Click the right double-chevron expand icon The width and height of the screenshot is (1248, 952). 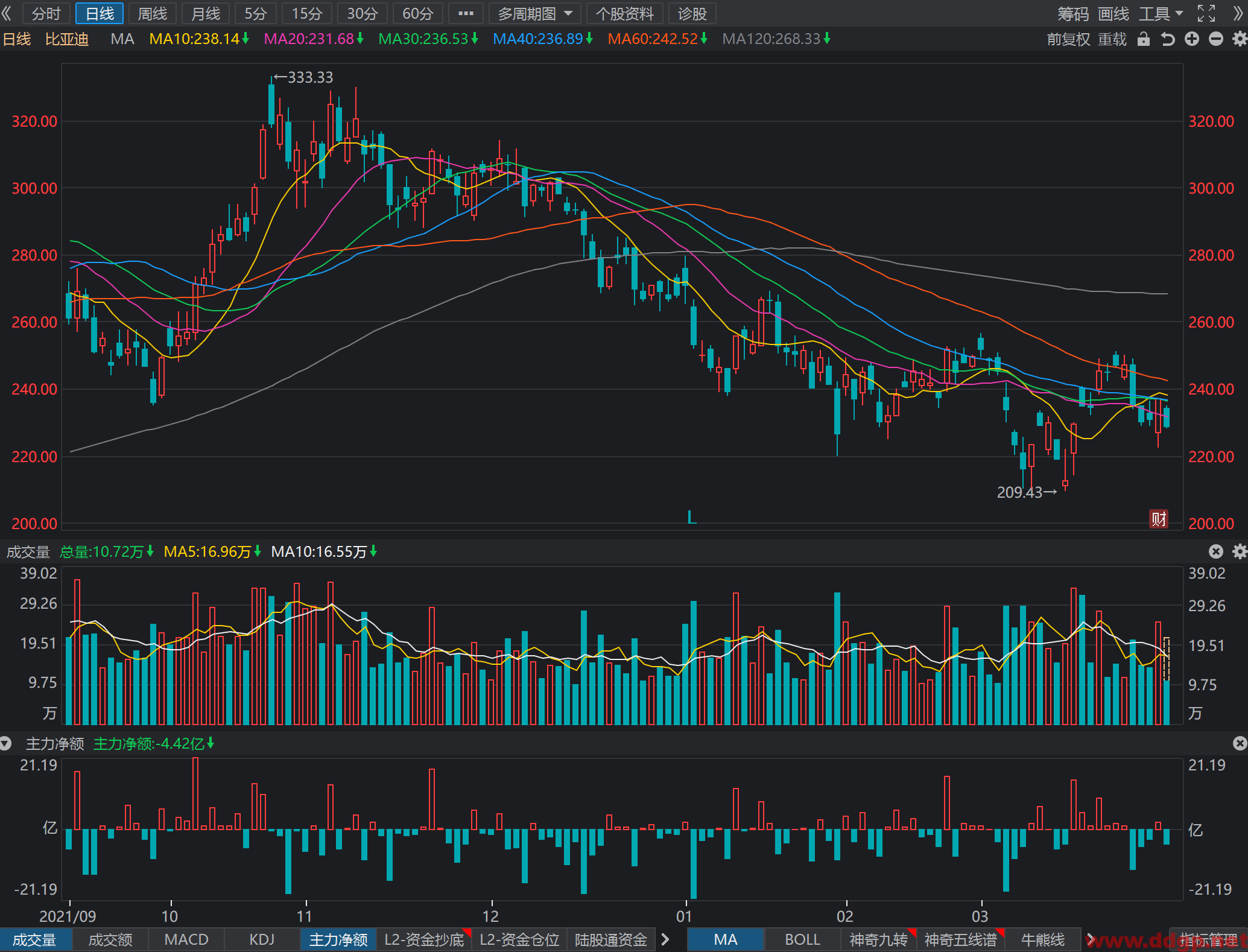pos(1238,13)
